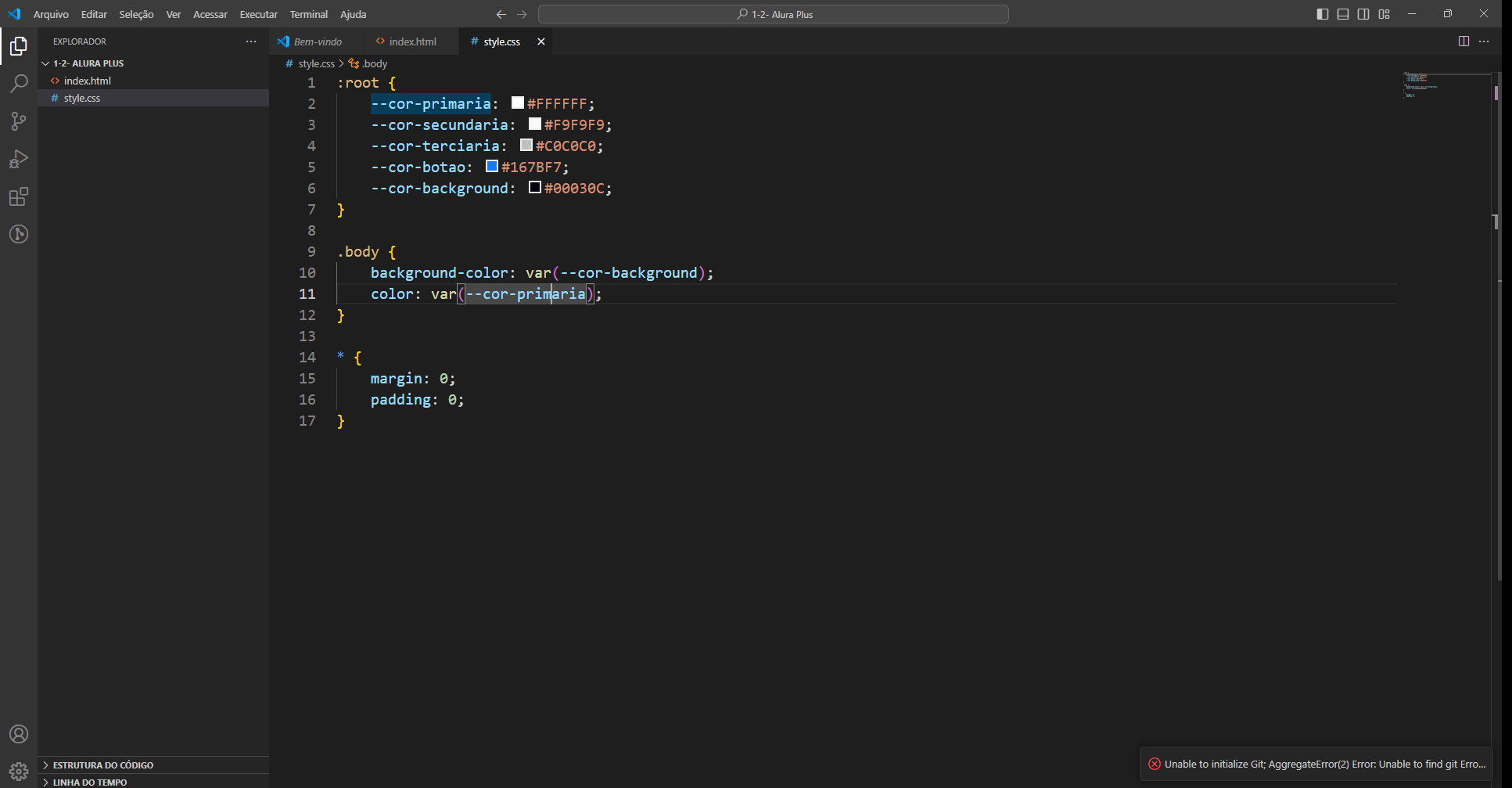This screenshot has width=1512, height=788.
Task: Open the Extensions view
Action: [x=19, y=196]
